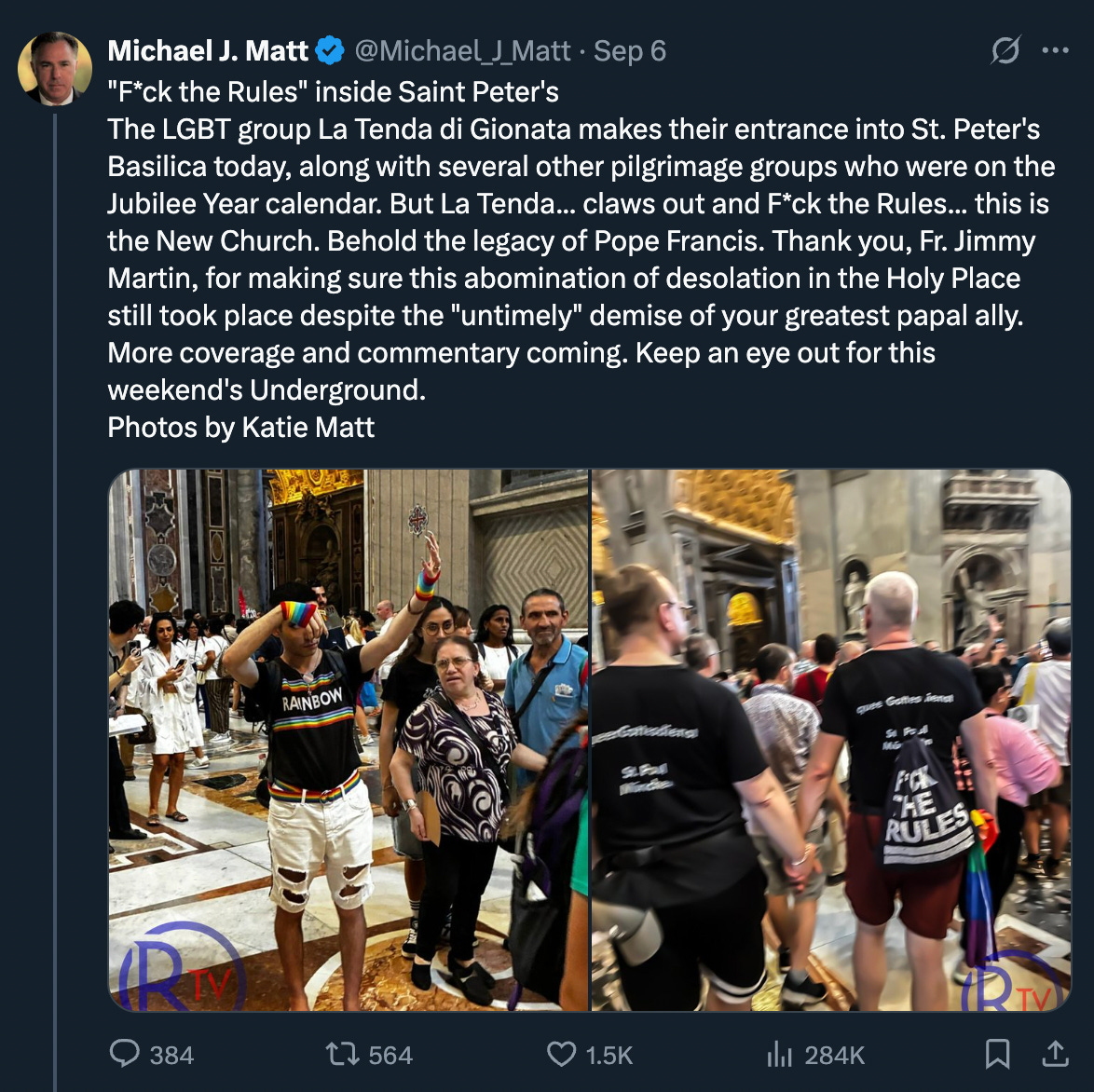Click the tweet body text to expand
Screen dimensions: 1094x1092
pyautogui.click(x=581, y=260)
